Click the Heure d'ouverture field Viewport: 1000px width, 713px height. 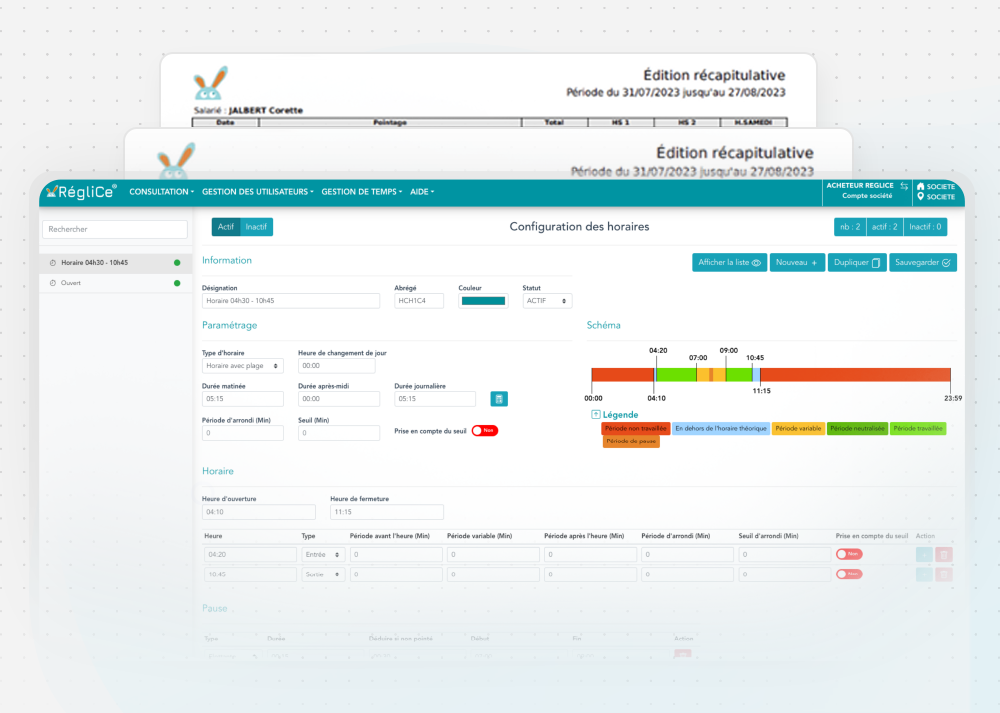[258, 512]
